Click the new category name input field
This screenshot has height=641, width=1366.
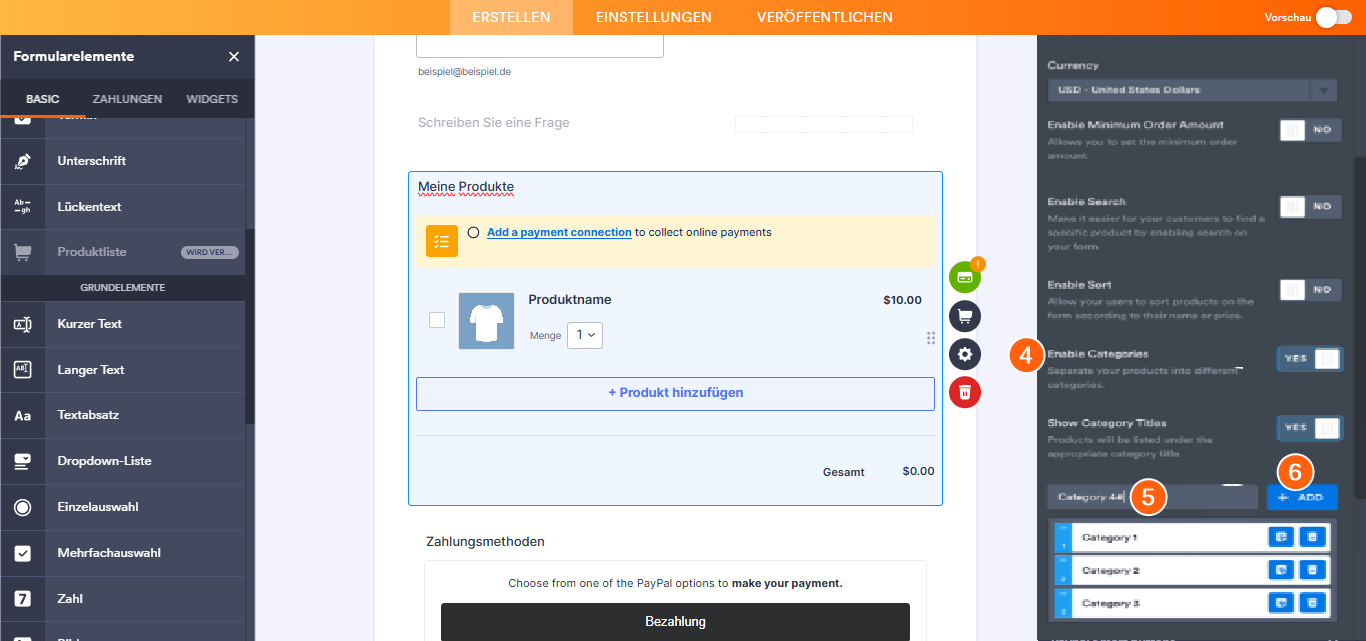pyautogui.click(x=1152, y=497)
